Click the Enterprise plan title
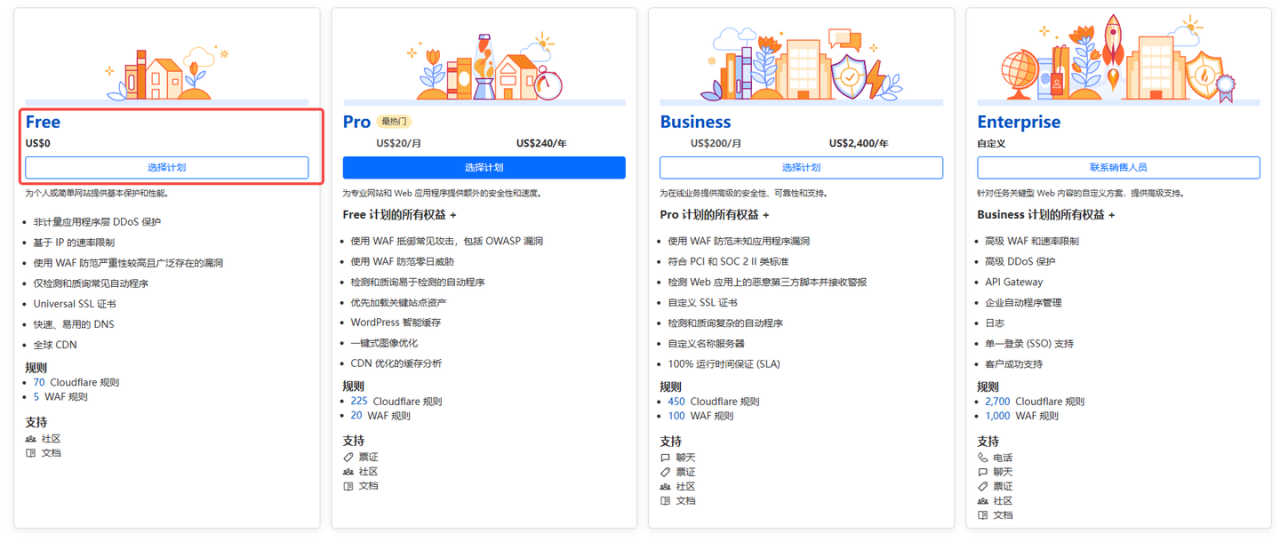The width and height of the screenshot is (1280, 558). coord(1019,122)
